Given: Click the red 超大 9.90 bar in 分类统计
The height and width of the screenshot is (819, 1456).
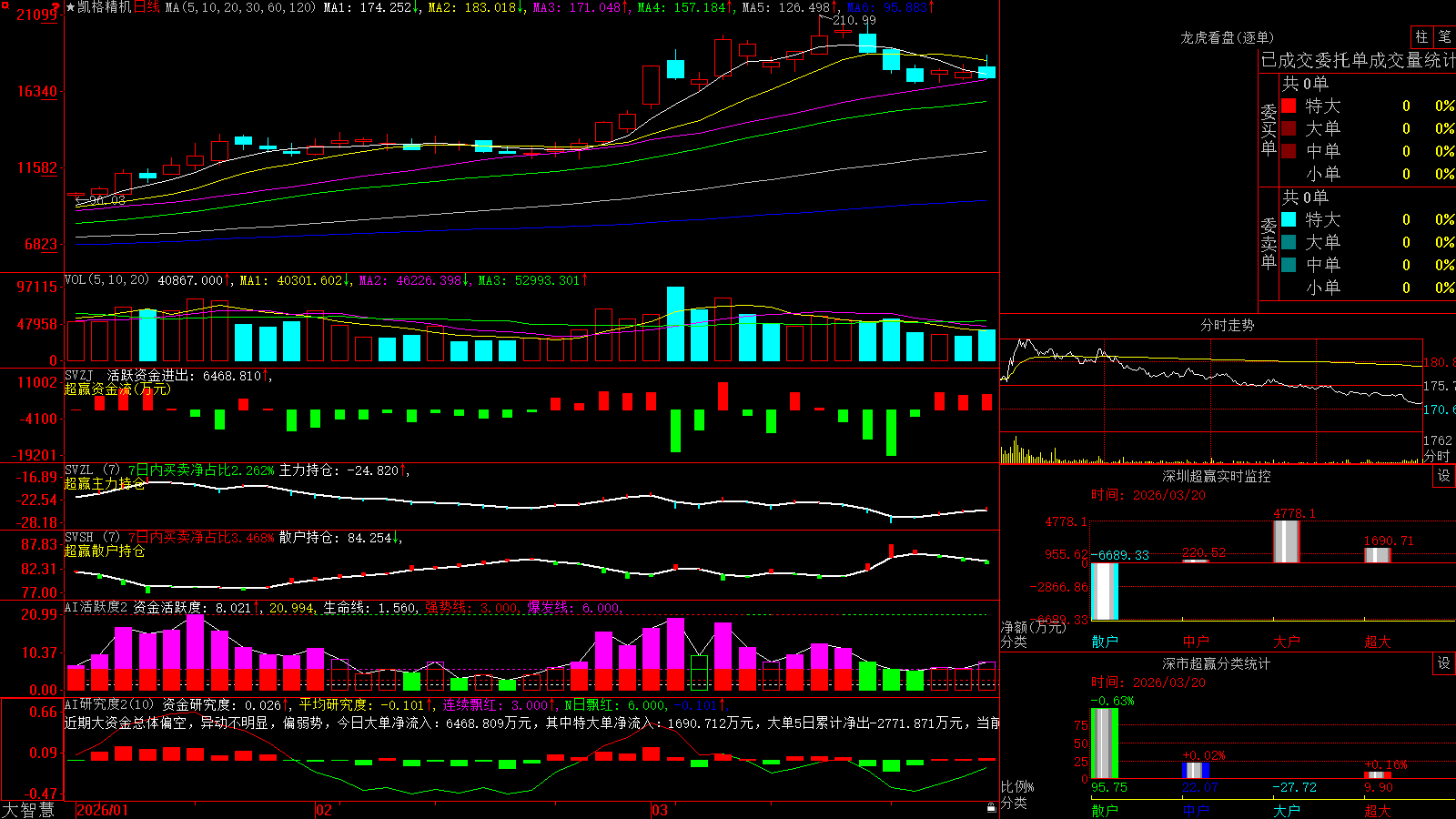Looking at the screenshot, I should click(1378, 775).
